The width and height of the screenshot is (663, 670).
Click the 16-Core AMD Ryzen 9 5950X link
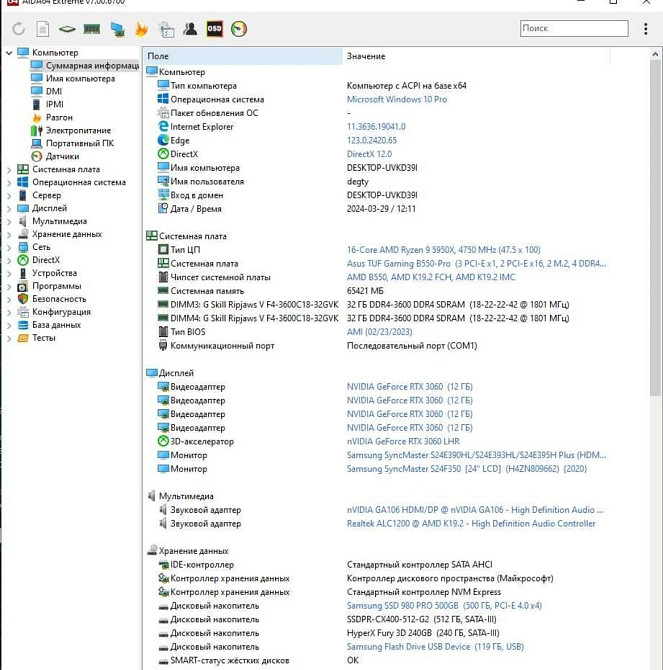(x=443, y=250)
